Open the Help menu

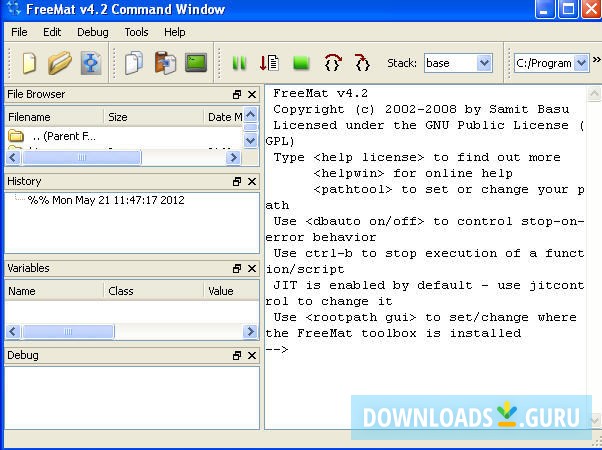[175, 32]
